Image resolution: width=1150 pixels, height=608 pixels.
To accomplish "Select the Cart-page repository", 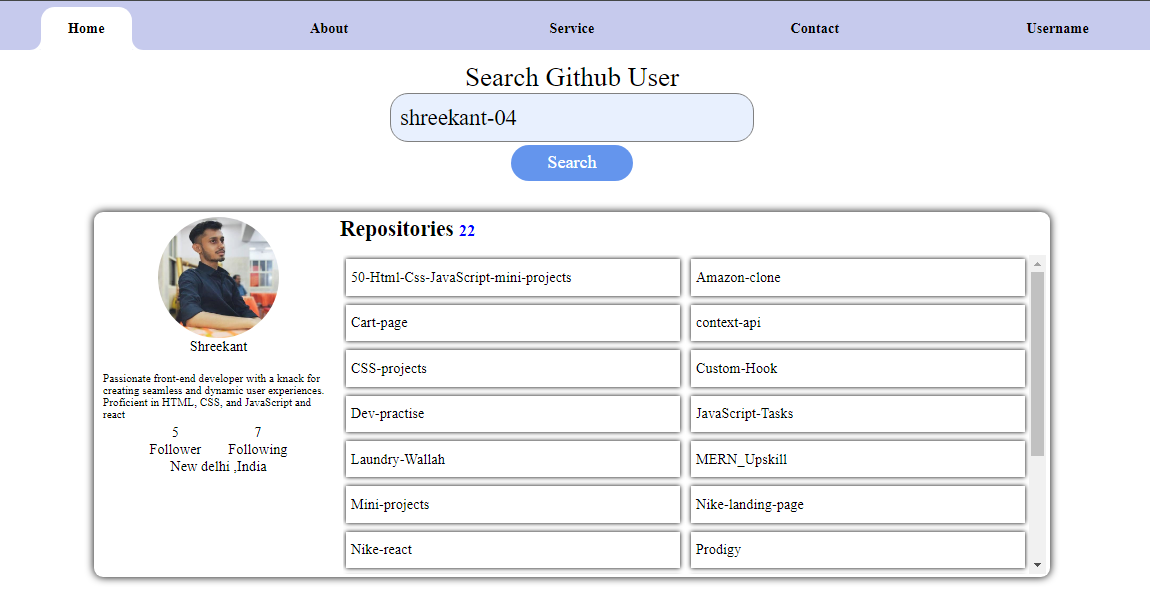I will coord(512,322).
